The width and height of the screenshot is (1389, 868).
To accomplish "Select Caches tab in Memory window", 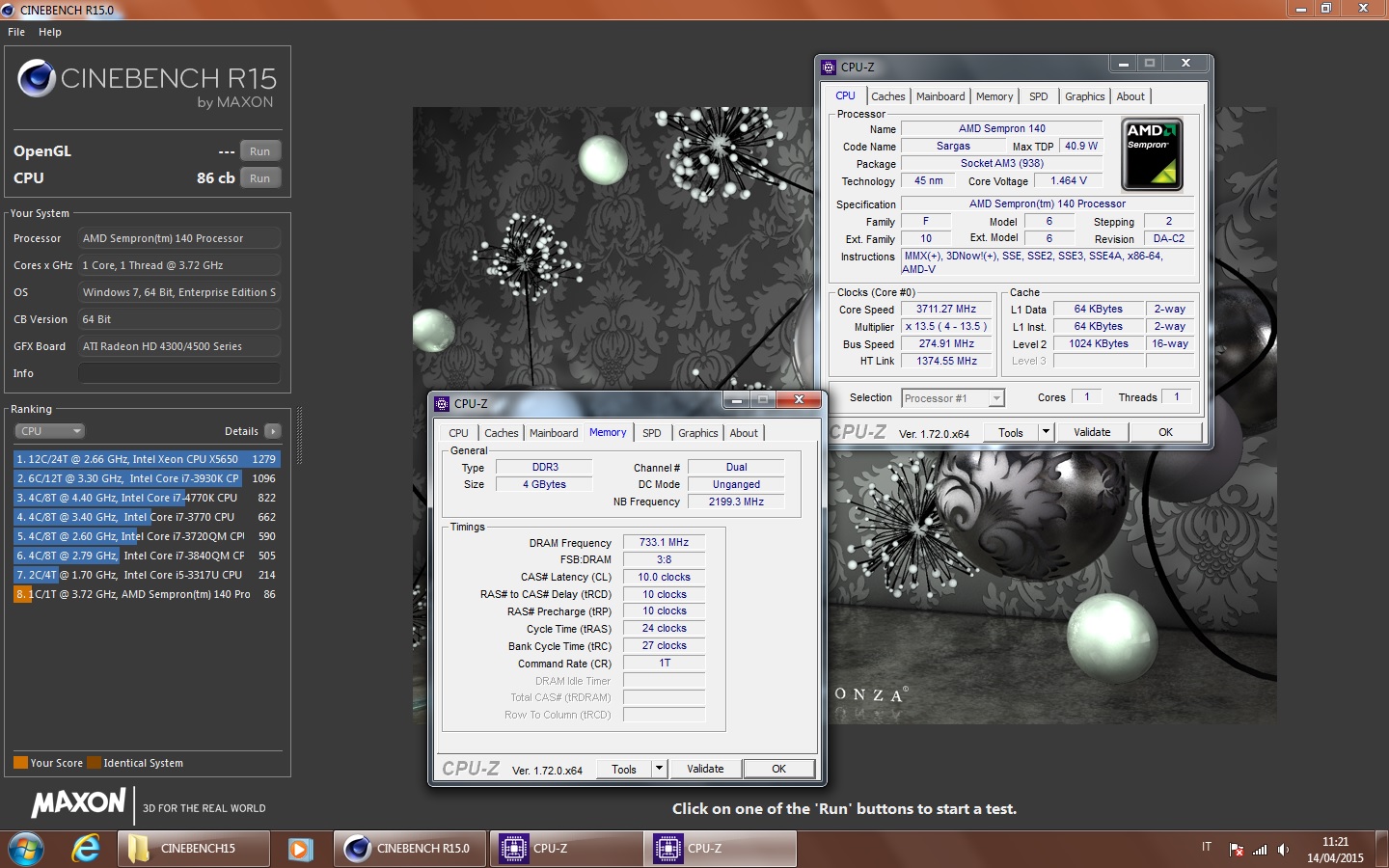I will click(x=502, y=433).
